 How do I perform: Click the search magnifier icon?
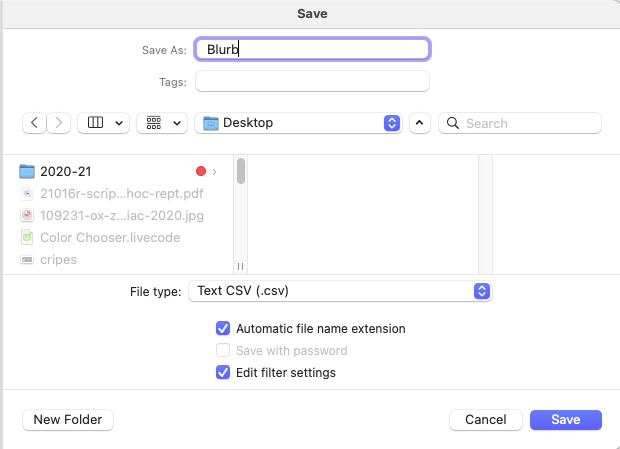[452, 123]
